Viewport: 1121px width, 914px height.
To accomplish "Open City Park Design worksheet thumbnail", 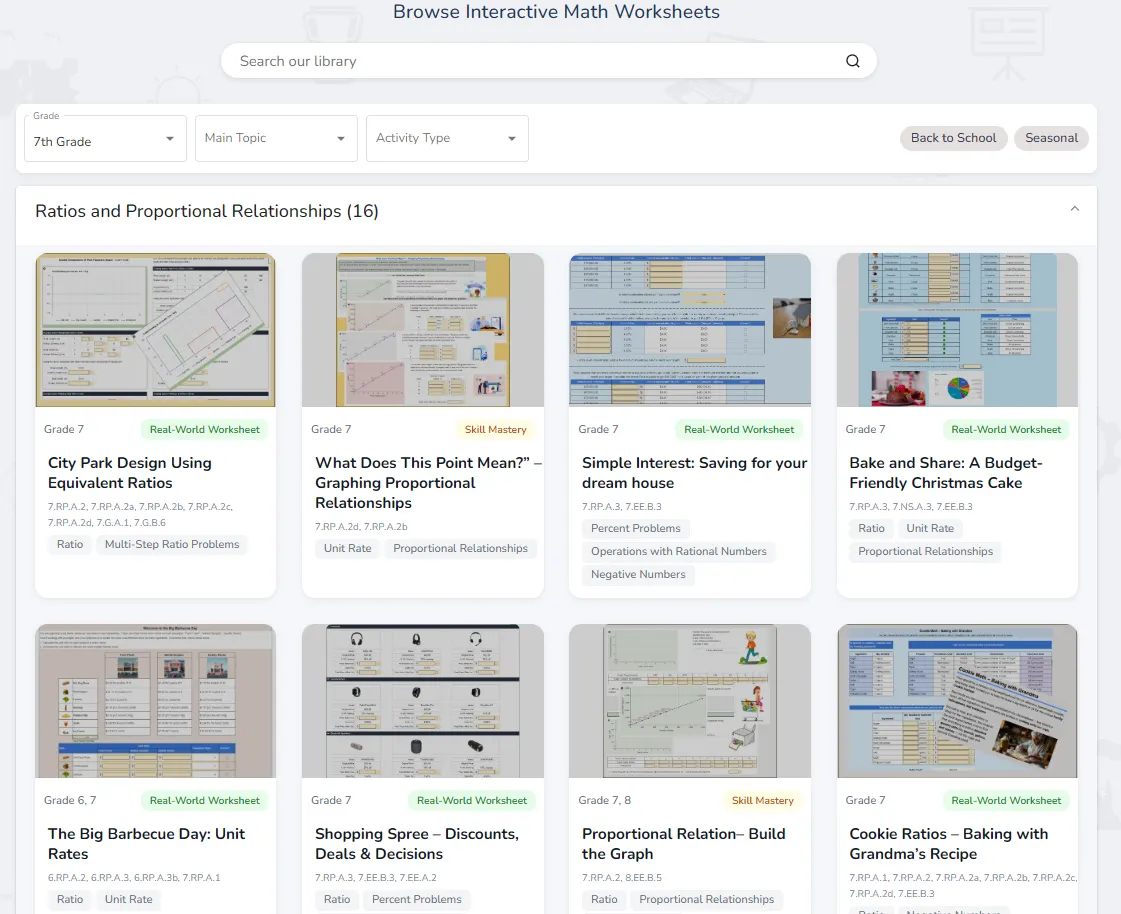I will coord(155,330).
